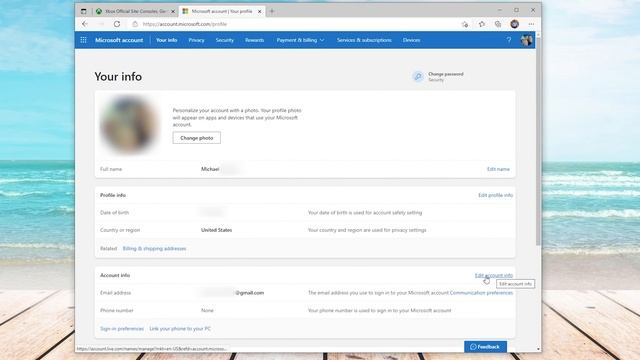Click Link your phone to your PC

point(180,329)
